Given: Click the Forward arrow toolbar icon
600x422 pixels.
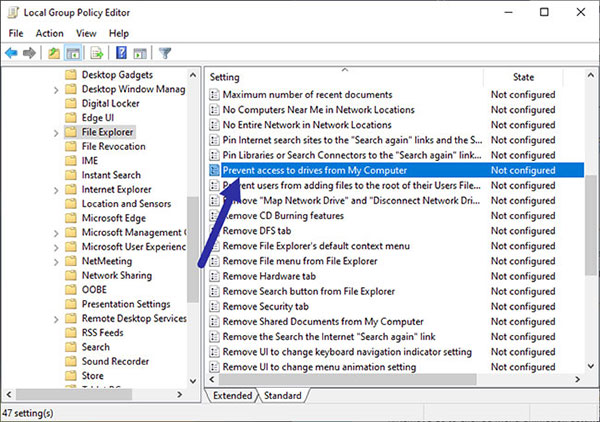Looking at the screenshot, I should 29,53.
